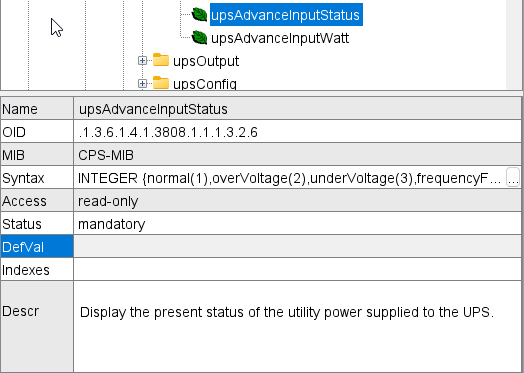This screenshot has width=524, height=373.
Task: Click the OID value field
Action: (x=297, y=132)
